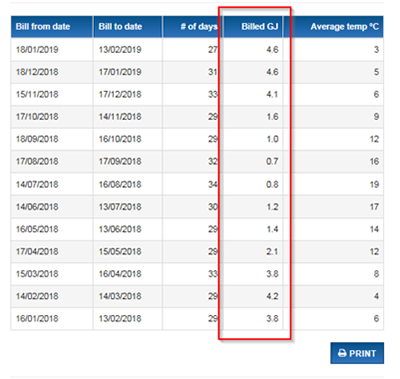Click days value 27 in 18/01/2019 row
Viewport: 400px width, 379px height.
[x=213, y=50]
